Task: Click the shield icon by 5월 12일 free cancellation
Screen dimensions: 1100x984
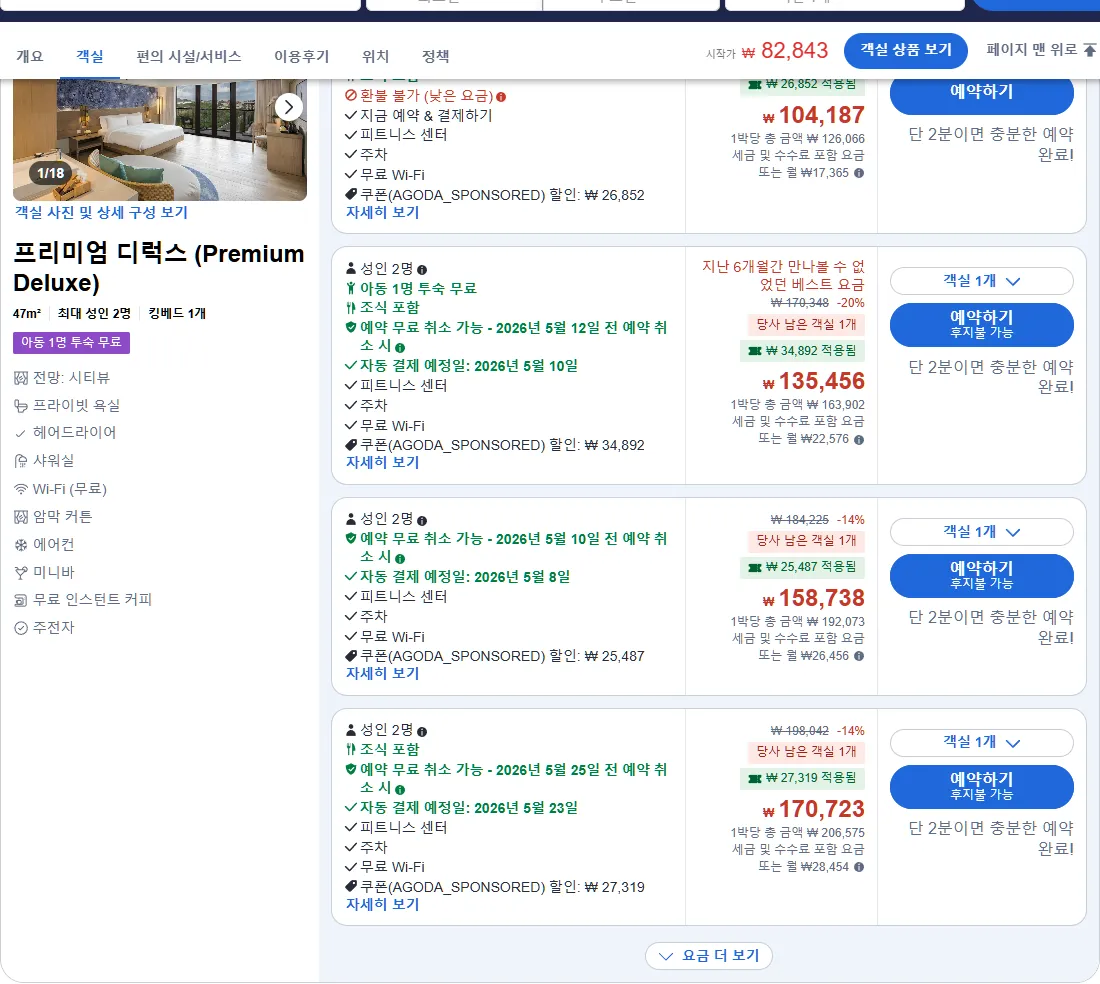Action: pos(351,328)
